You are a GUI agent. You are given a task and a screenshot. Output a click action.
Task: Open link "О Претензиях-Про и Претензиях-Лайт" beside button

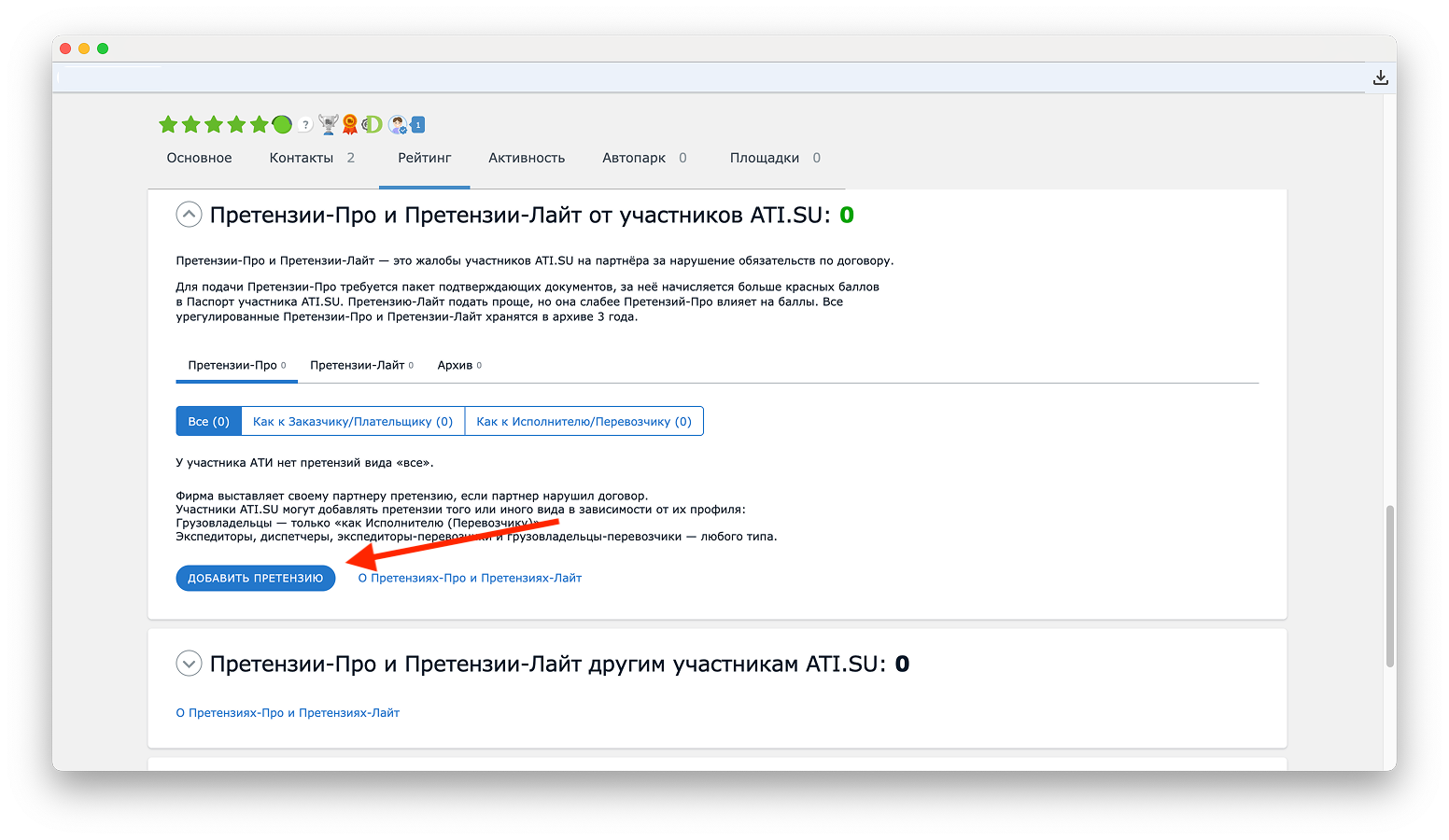point(470,579)
